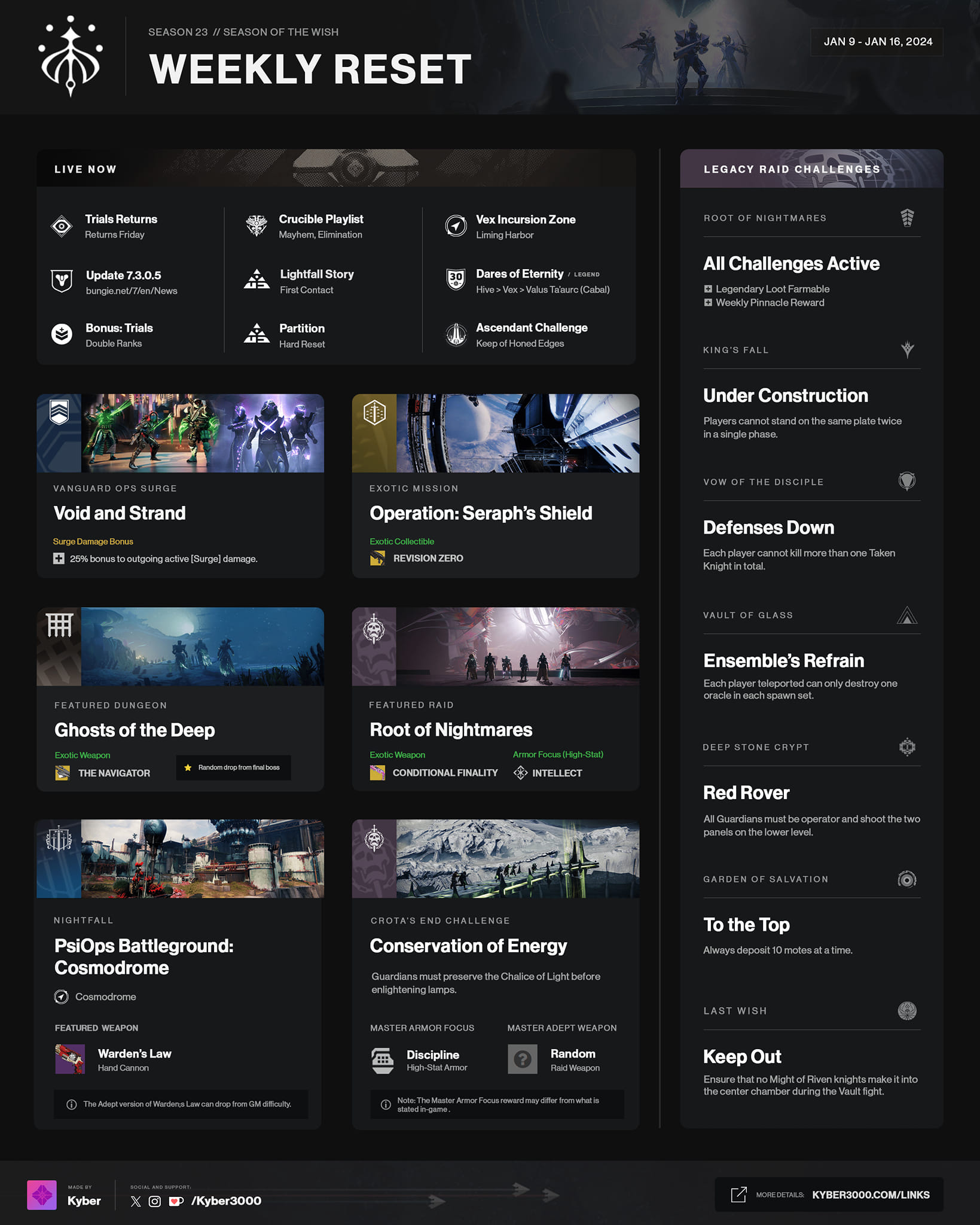Click the Master Armor Focus note info icon
The image size is (980, 1225).
point(386,1104)
